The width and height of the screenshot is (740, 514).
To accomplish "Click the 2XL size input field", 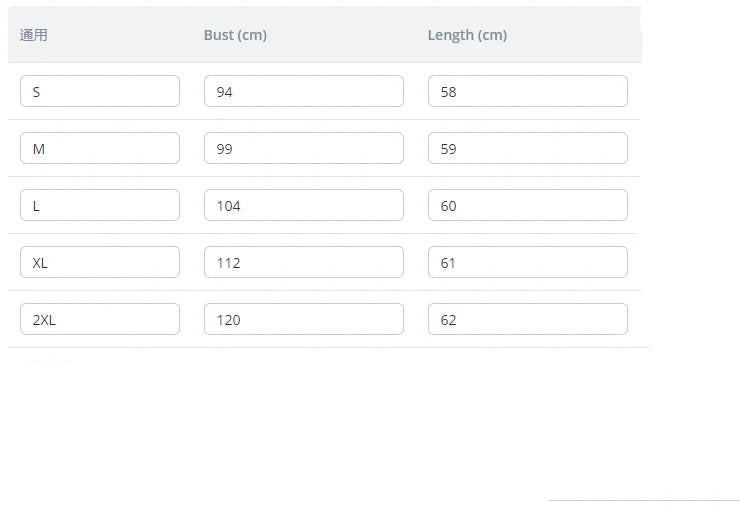I will (100, 319).
